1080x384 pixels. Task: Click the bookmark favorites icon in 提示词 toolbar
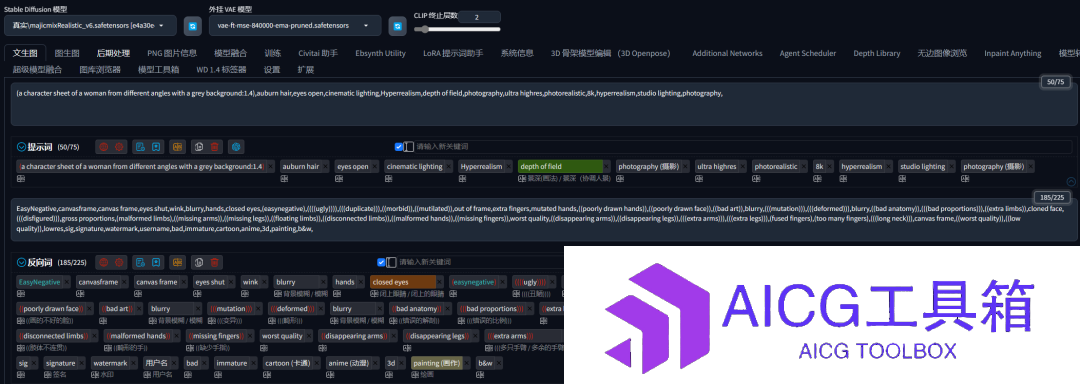(156, 147)
